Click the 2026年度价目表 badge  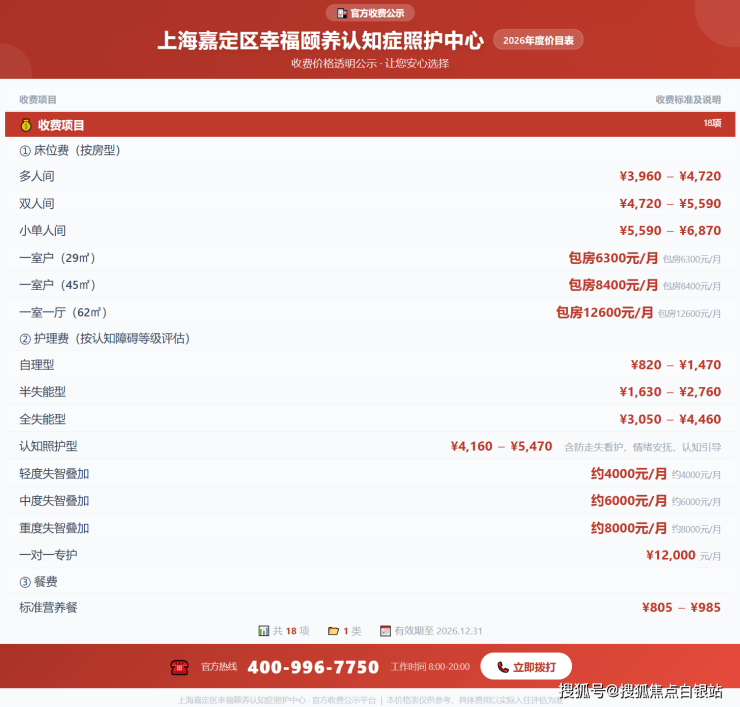pyautogui.click(x=538, y=40)
